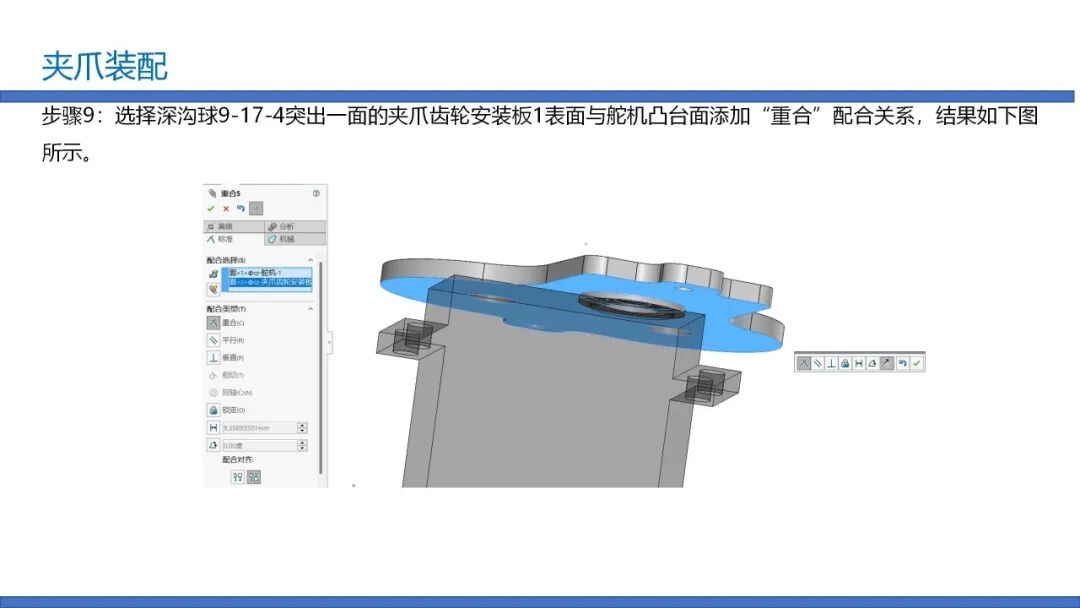Image resolution: width=1080 pixels, height=608 pixels.
Task: Choose the 重合 mate type in panel
Action: click(225, 322)
